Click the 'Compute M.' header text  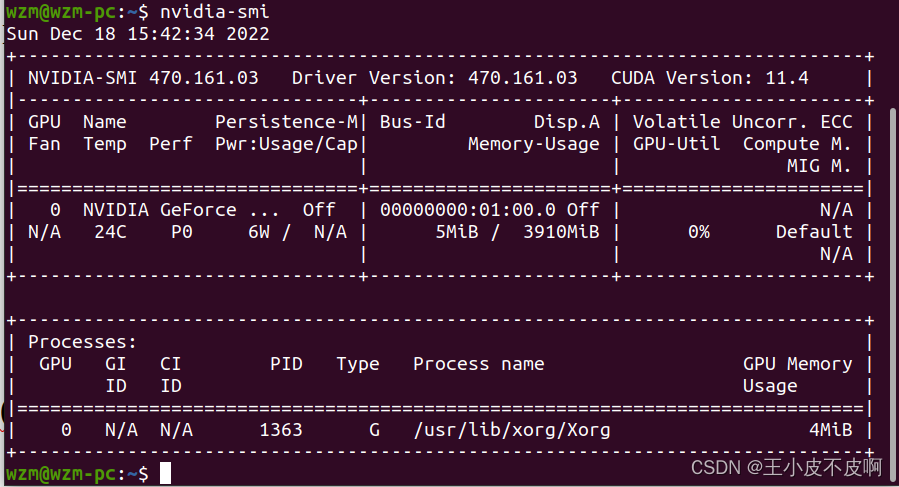[x=797, y=144]
